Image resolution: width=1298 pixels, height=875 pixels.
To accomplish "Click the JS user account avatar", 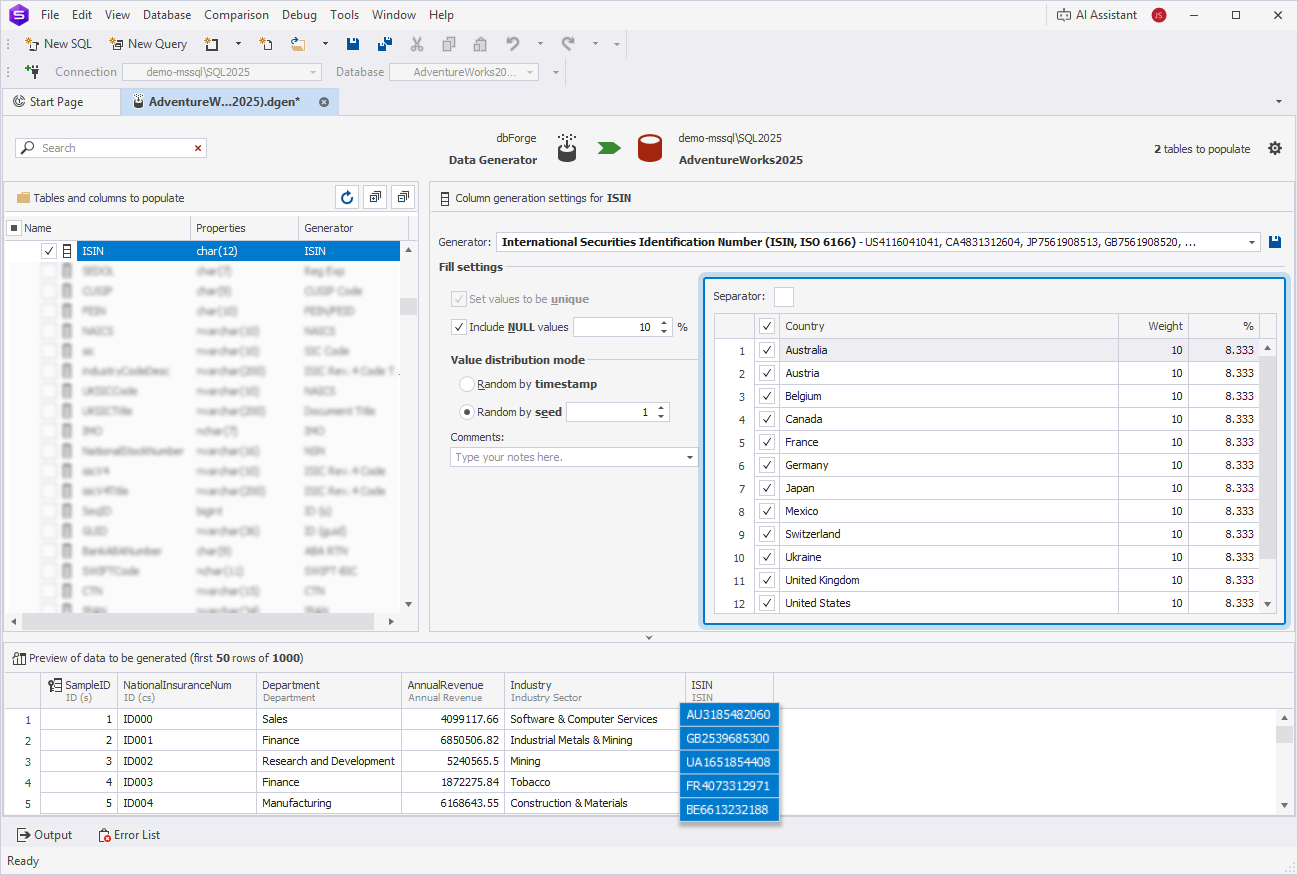I will click(x=1159, y=15).
